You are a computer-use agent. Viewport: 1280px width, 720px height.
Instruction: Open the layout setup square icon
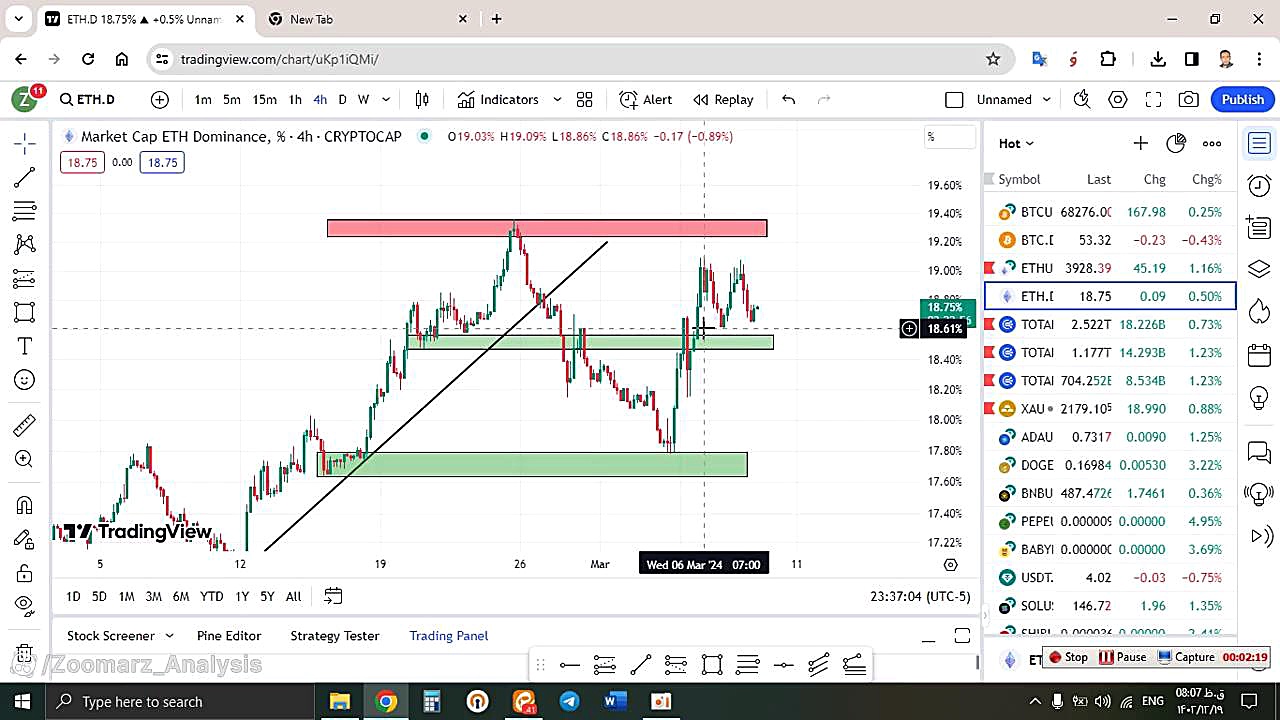[954, 99]
